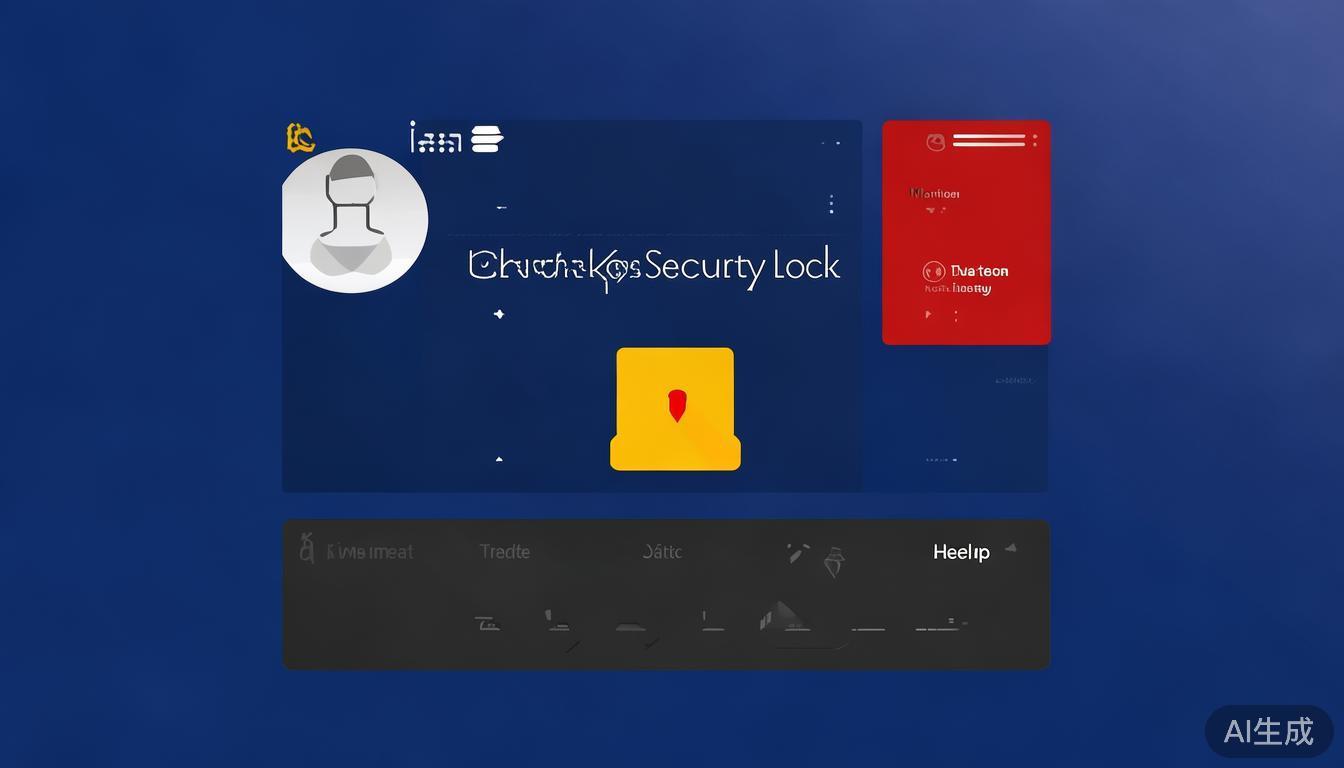Screen dimensions: 1344x768
Task: Click the shell-shaped icon in the dark bar
Action: pyautogui.click(x=833, y=561)
